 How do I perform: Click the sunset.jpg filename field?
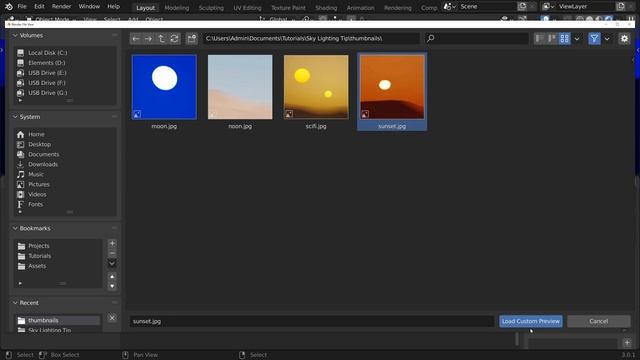point(312,321)
